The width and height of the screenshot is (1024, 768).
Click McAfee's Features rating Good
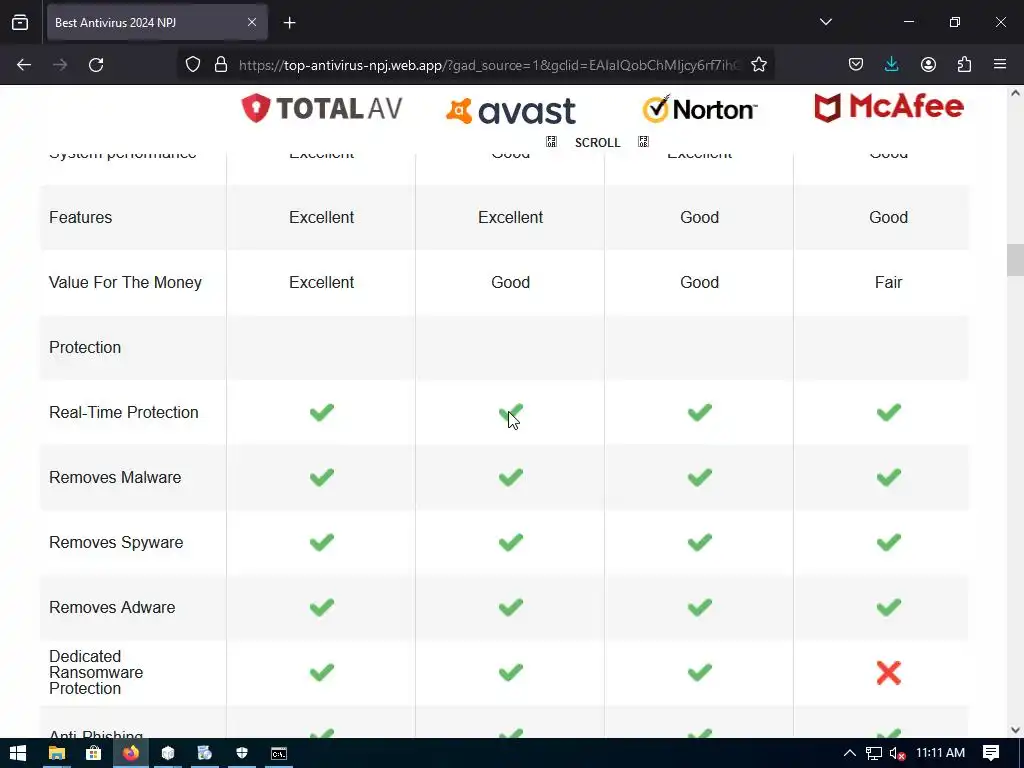tap(888, 217)
